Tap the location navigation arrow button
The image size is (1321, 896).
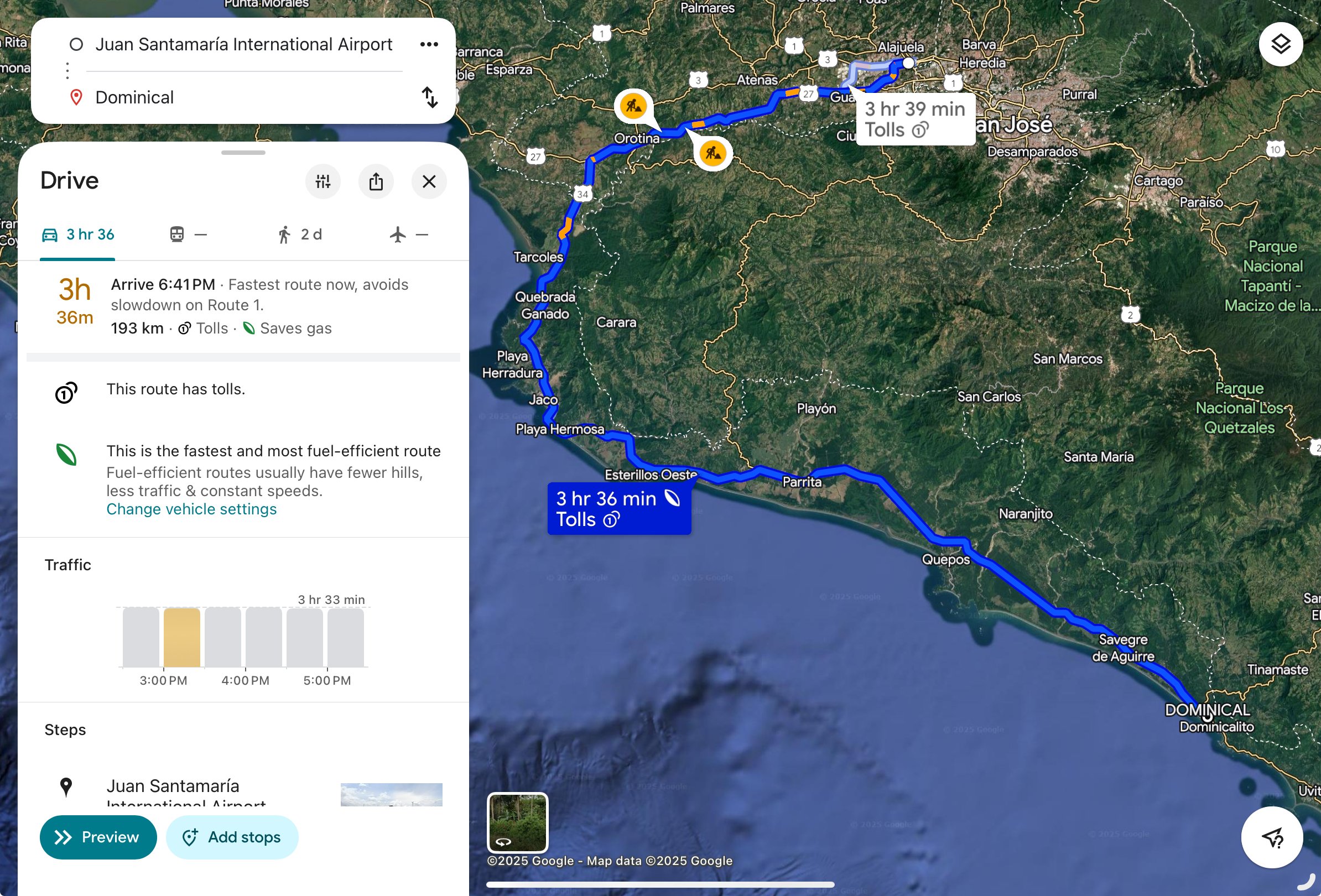(1272, 837)
